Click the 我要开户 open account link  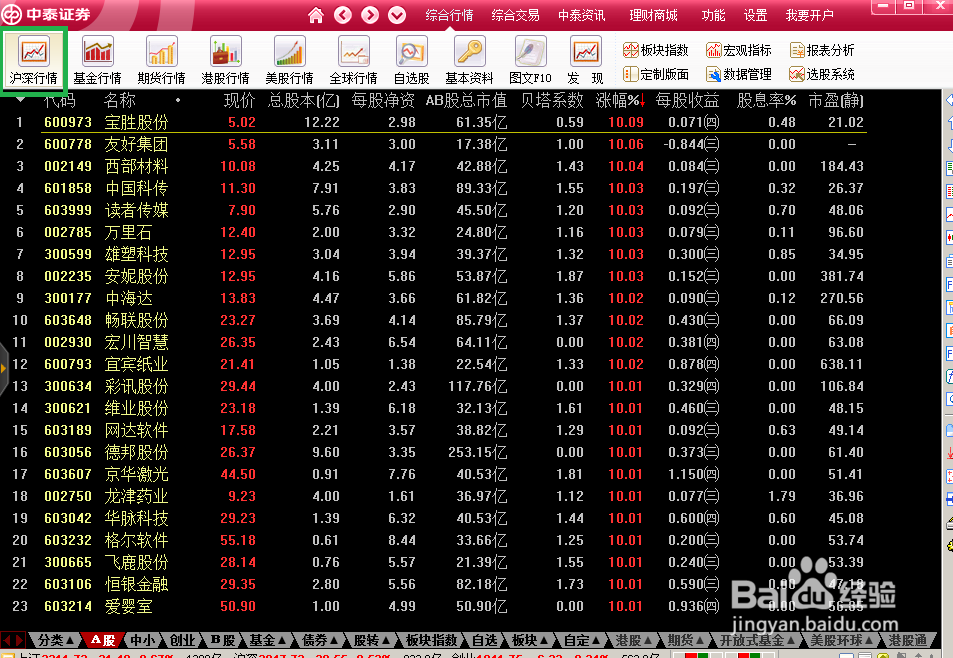coord(810,15)
